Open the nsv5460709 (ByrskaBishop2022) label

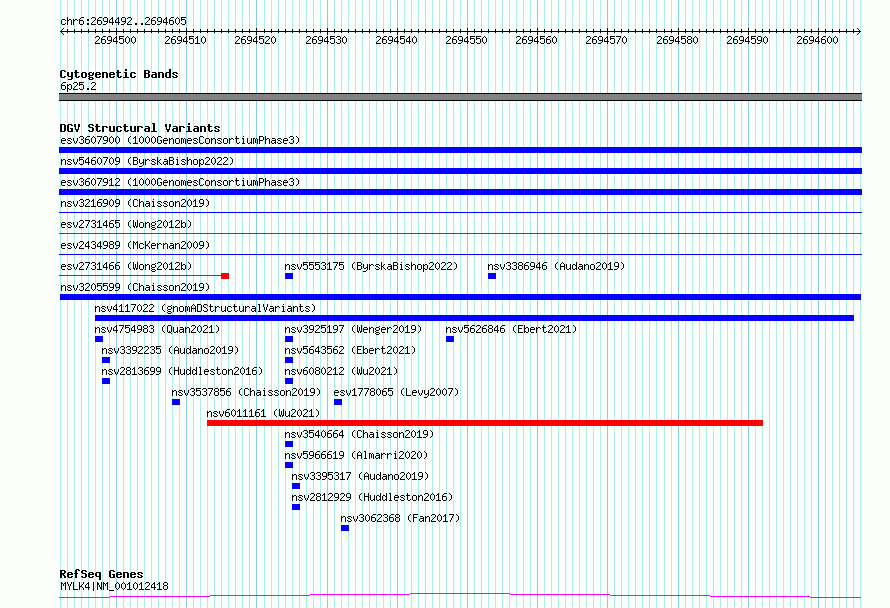click(x=147, y=161)
